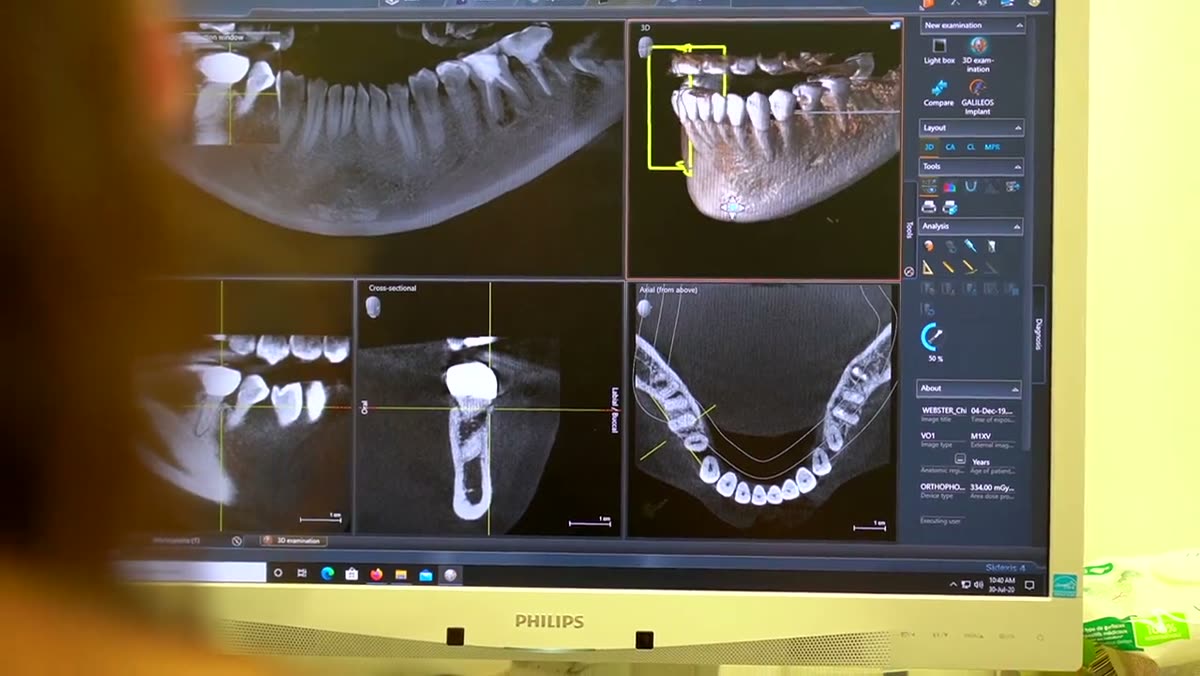The height and width of the screenshot is (676, 1200).
Task: Switch to the CL layout
Action: point(971,147)
